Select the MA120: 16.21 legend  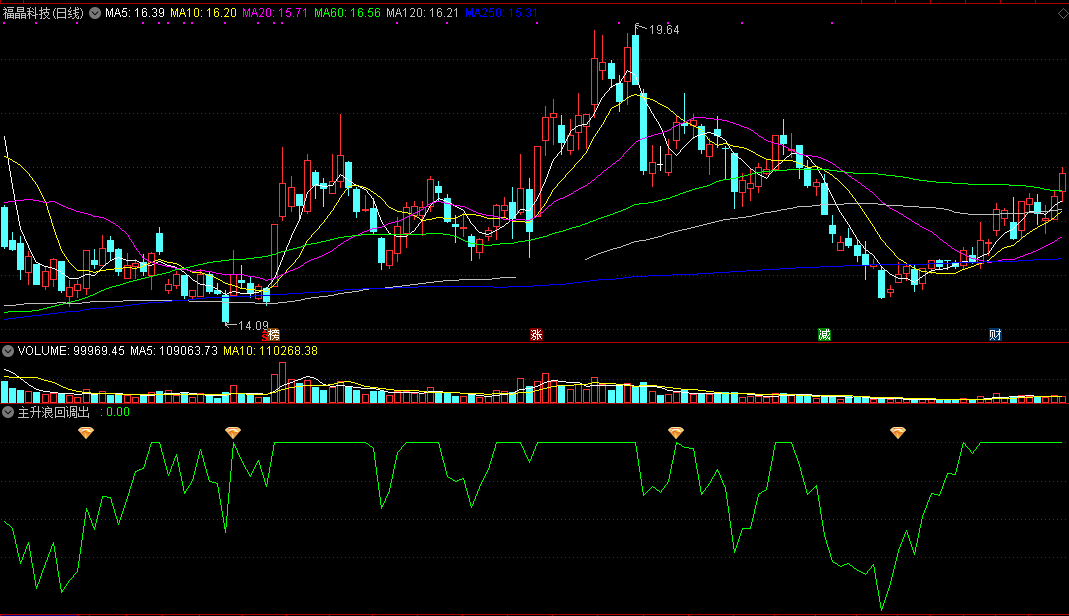(x=422, y=13)
